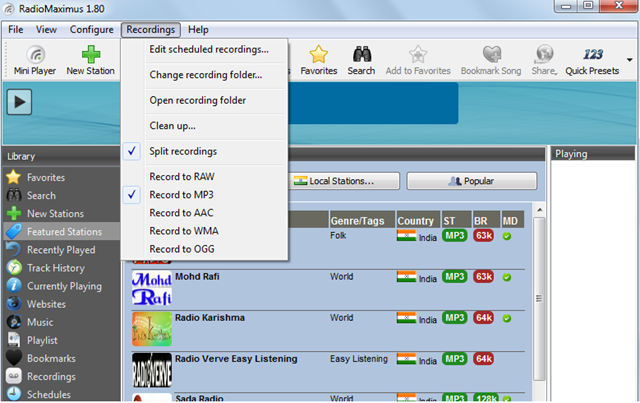Click the Local Stations button
Viewport: 640px width, 403px height.
pyautogui.click(x=343, y=181)
